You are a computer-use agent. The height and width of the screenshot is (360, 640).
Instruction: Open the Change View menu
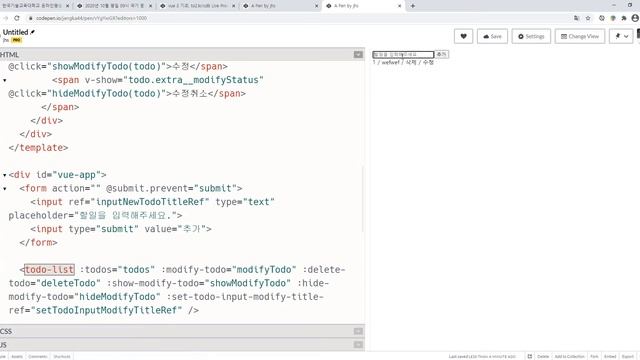tap(580, 36)
